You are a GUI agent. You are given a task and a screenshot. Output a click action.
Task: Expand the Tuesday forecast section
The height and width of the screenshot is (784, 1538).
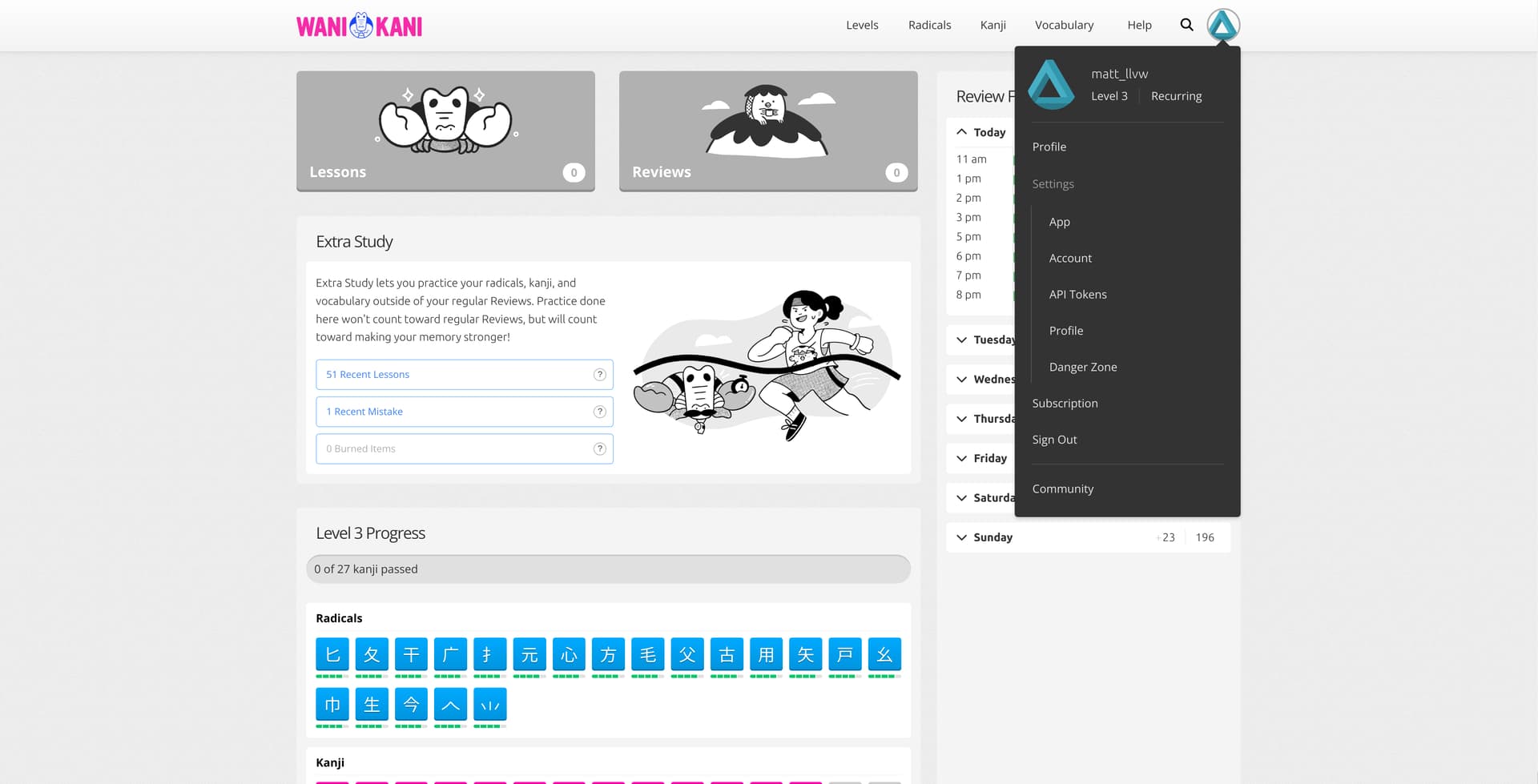[x=980, y=340]
